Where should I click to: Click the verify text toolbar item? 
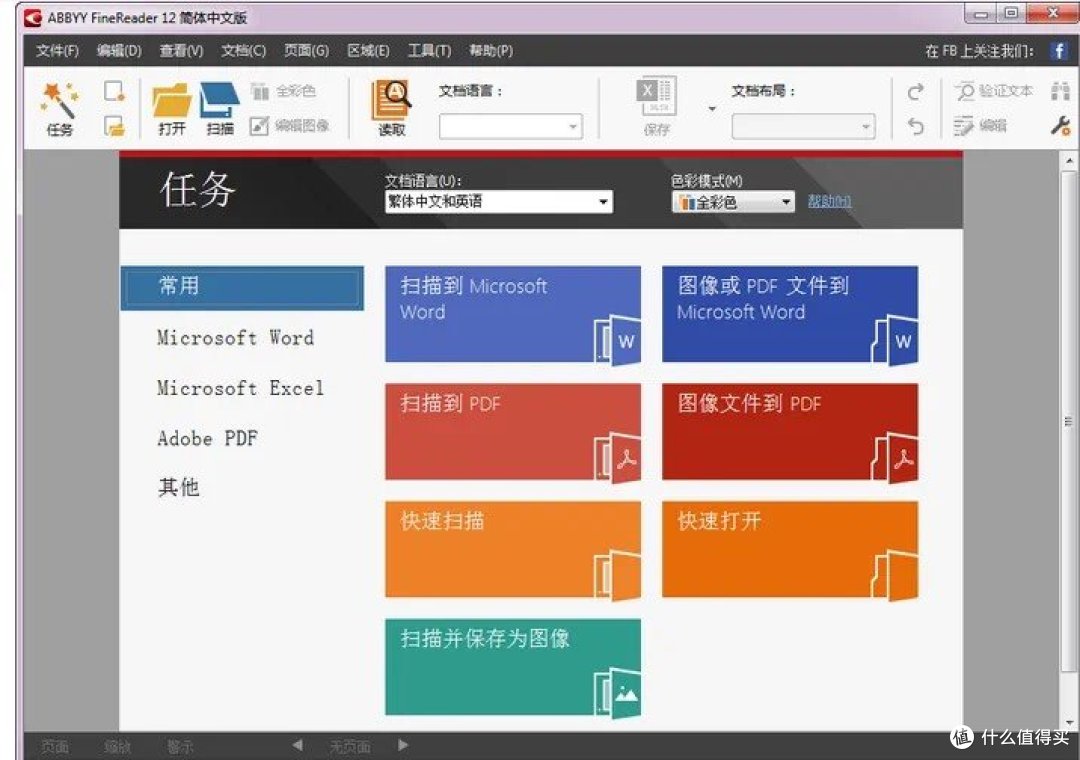[994, 91]
